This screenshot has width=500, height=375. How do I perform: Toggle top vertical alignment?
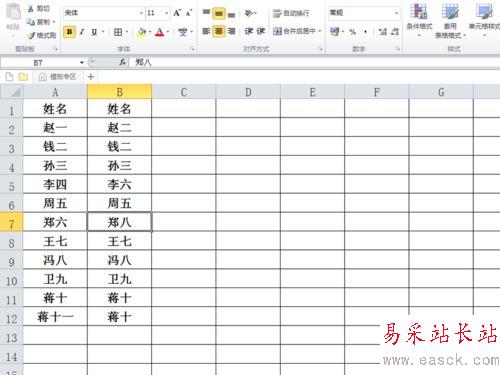coord(206,13)
